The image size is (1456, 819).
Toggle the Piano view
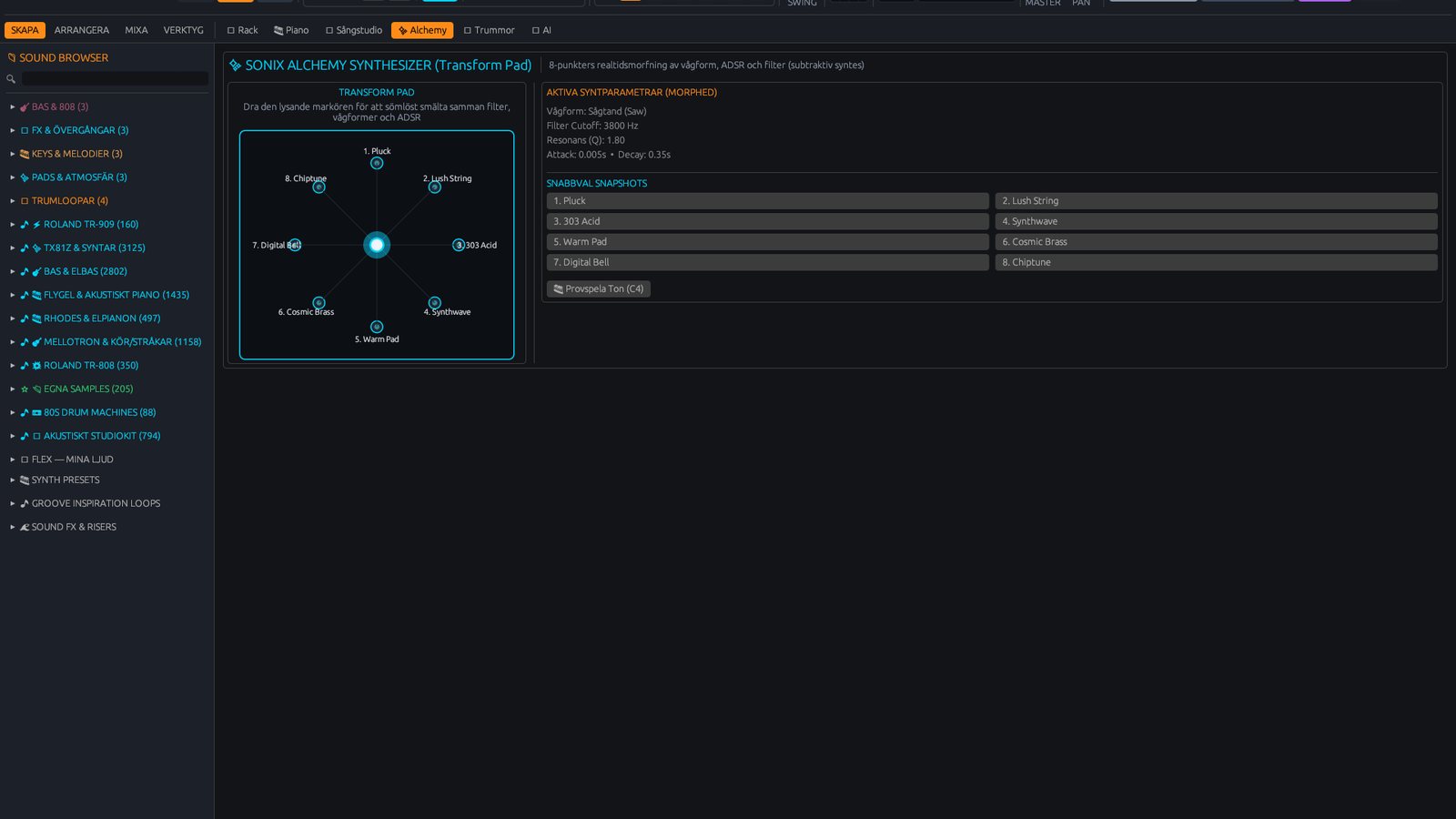point(291,30)
